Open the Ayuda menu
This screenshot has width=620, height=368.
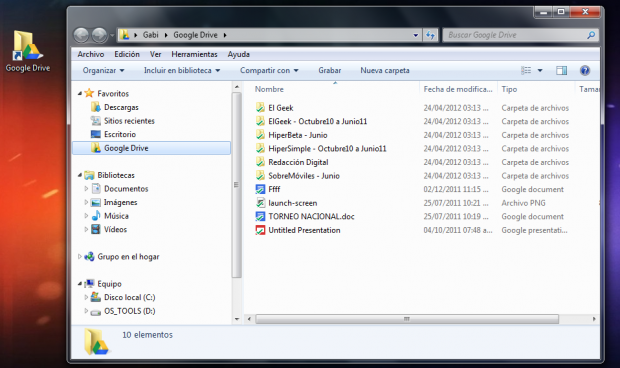pos(238,54)
